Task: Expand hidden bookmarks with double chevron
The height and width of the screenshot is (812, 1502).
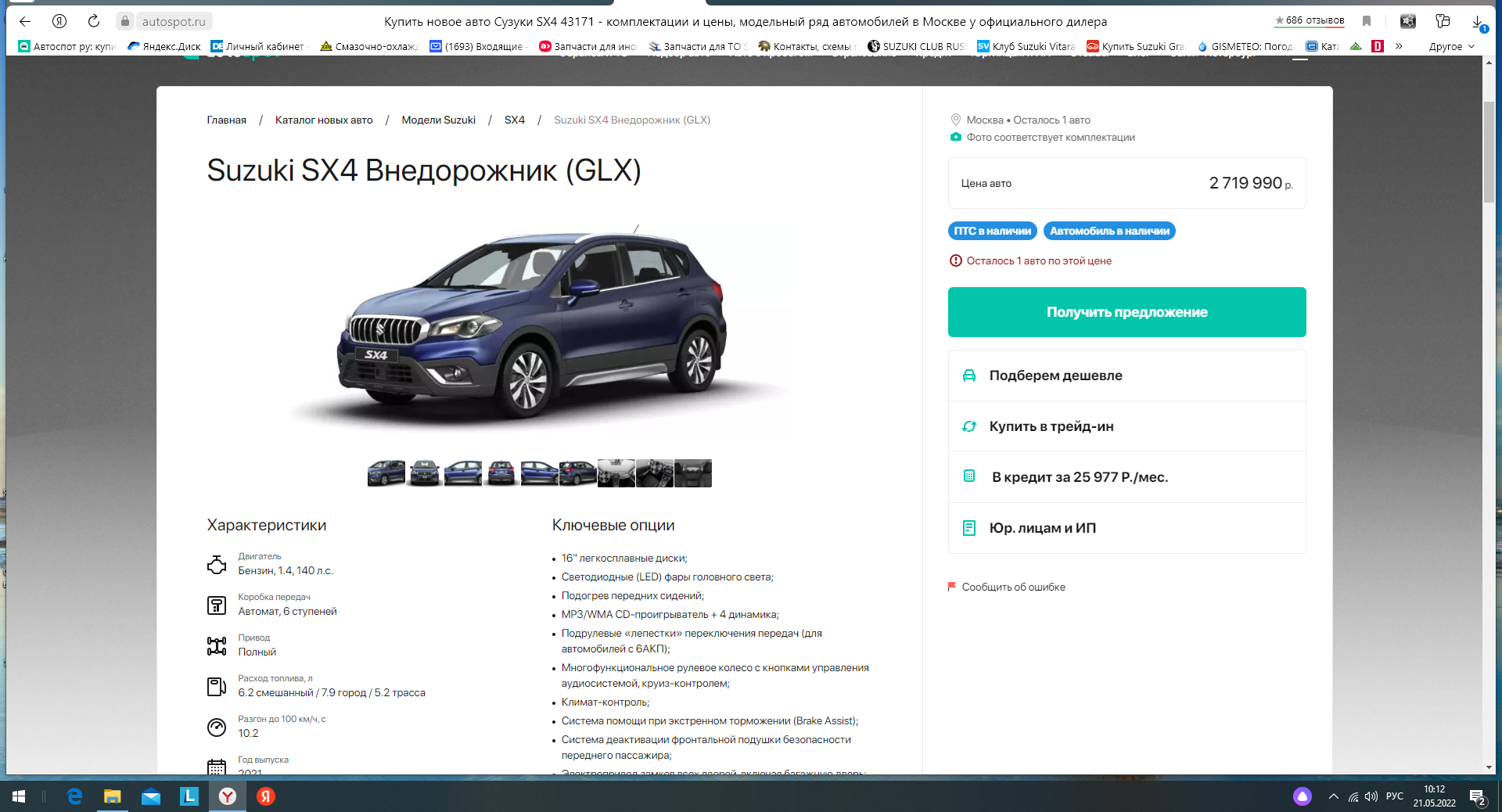Action: (x=1399, y=46)
